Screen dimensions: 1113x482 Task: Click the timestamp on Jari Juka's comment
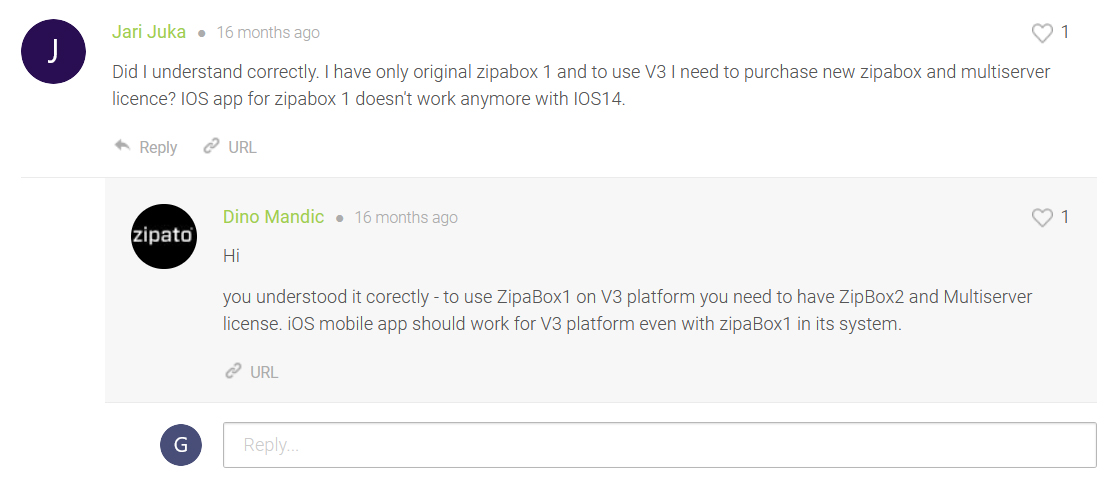[x=268, y=33]
